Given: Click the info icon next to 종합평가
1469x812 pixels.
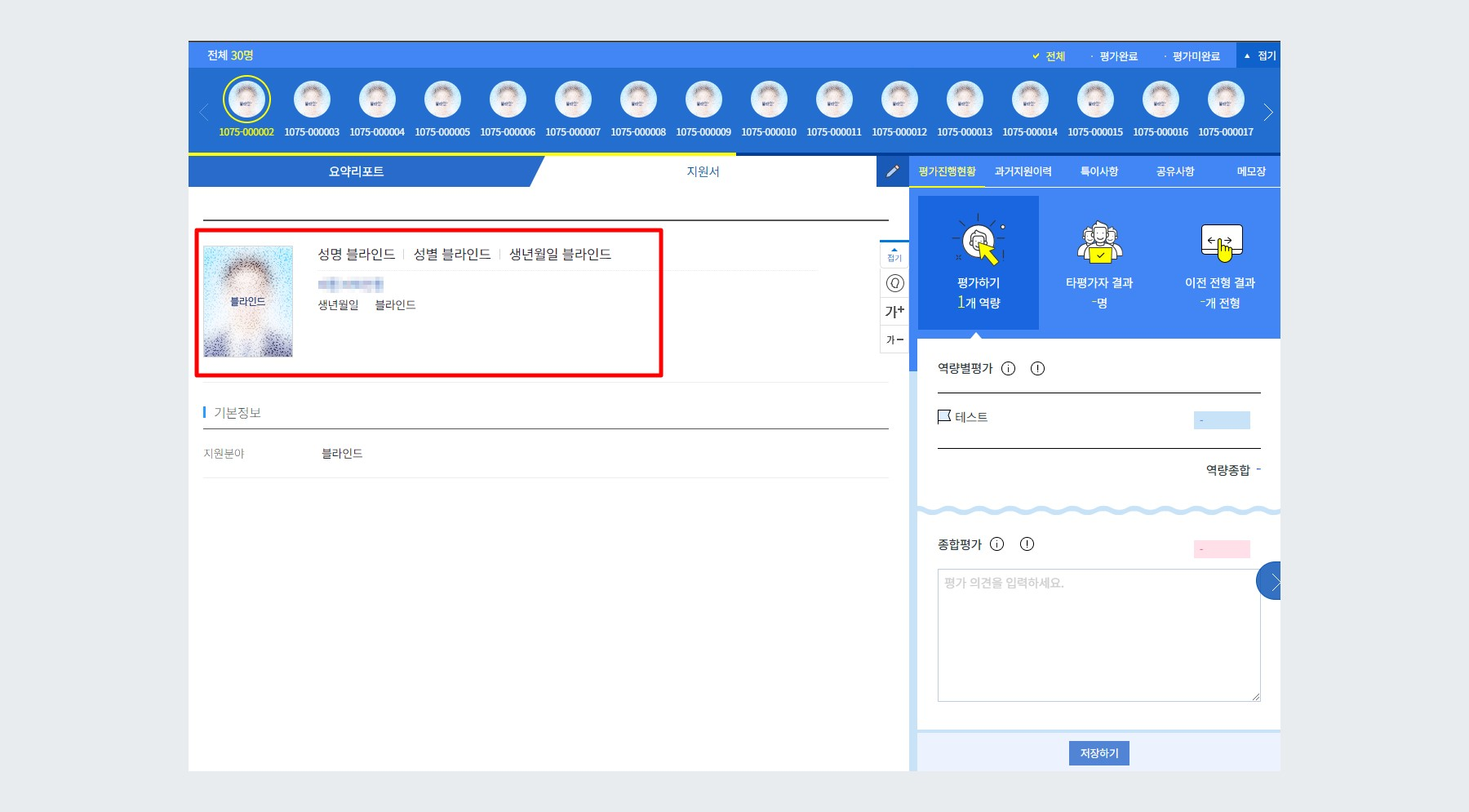Looking at the screenshot, I should pos(997,544).
